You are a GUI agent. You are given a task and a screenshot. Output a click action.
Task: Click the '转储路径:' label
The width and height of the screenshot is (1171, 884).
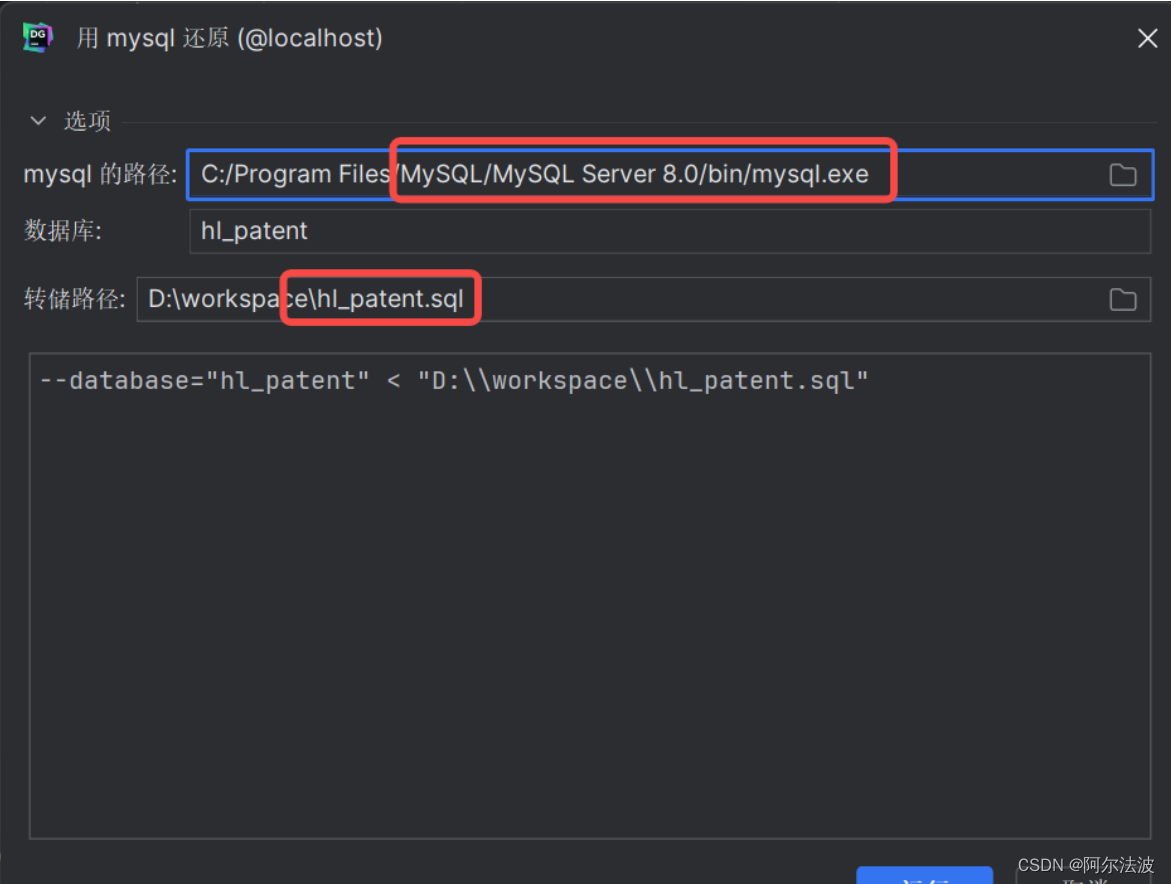(75, 299)
